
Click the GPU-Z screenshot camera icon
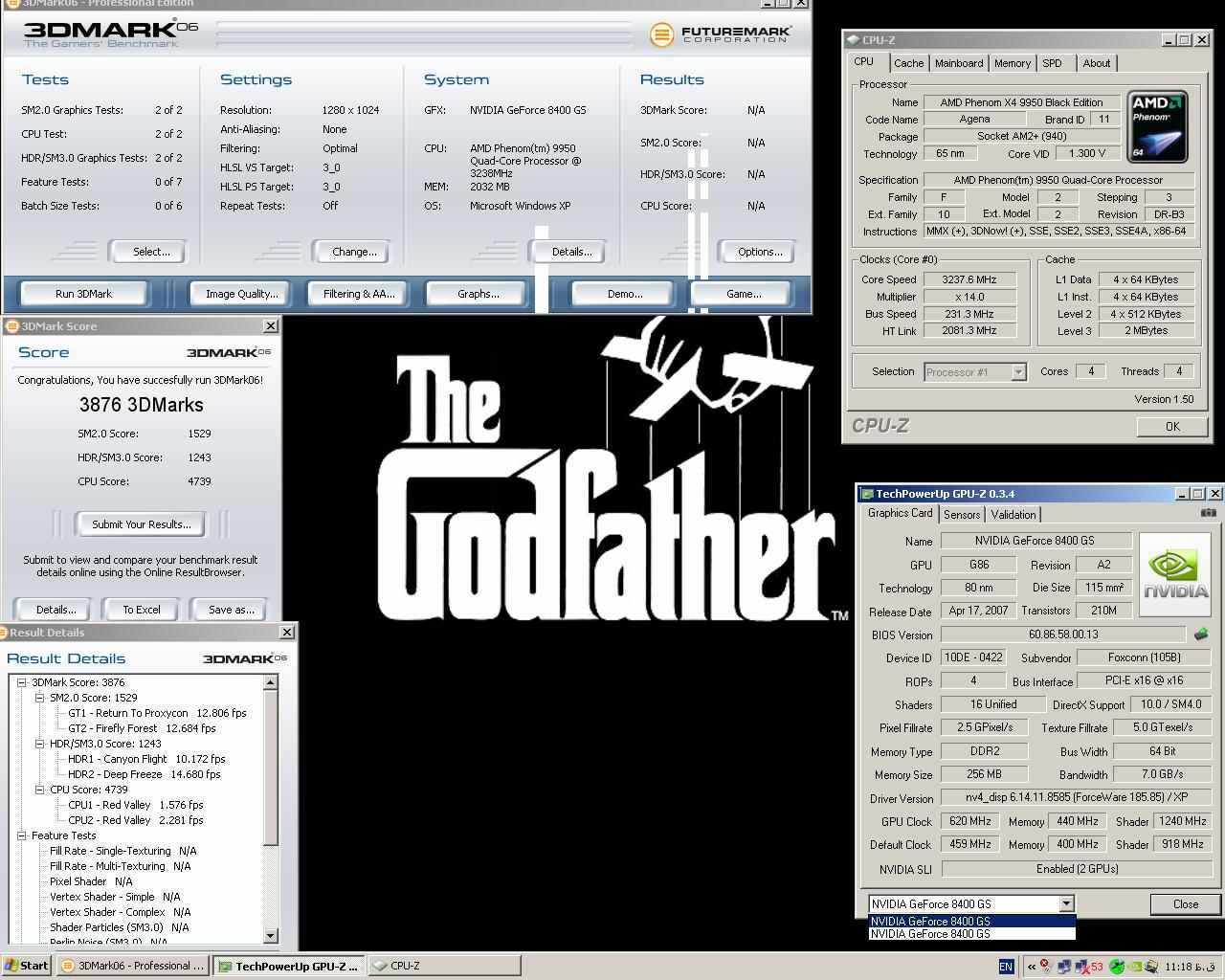[x=1208, y=513]
